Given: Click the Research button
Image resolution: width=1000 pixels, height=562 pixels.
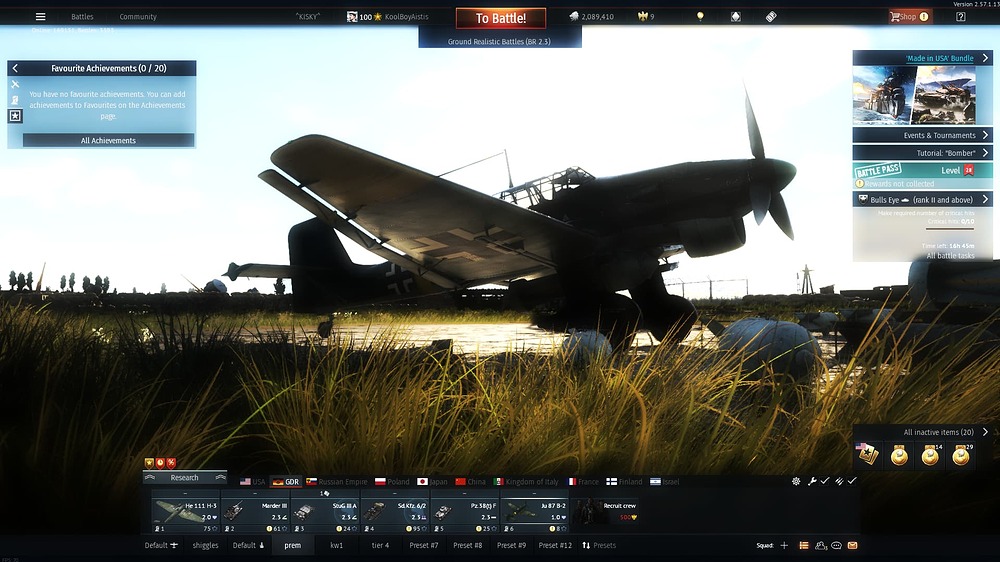Looking at the screenshot, I should [x=185, y=478].
